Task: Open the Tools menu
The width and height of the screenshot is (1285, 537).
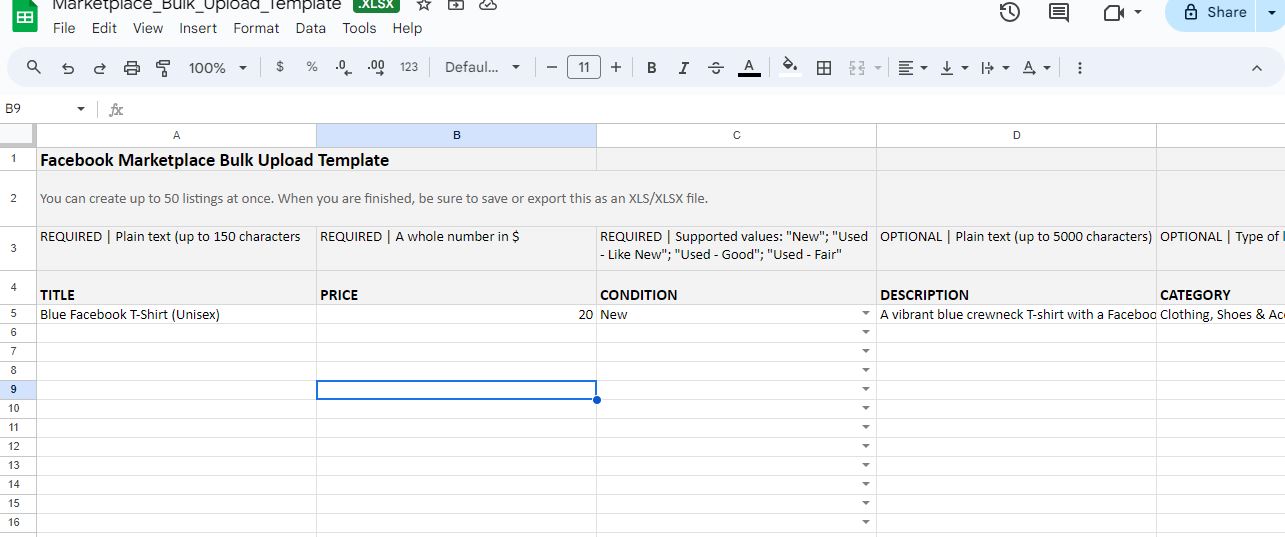Action: (x=359, y=28)
